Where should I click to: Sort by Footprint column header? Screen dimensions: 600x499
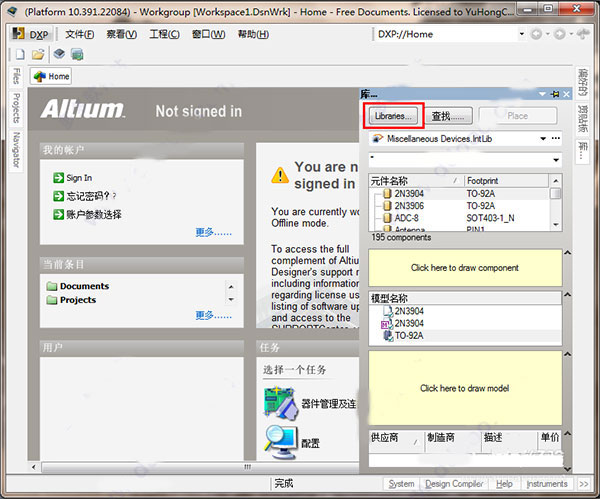(507, 181)
